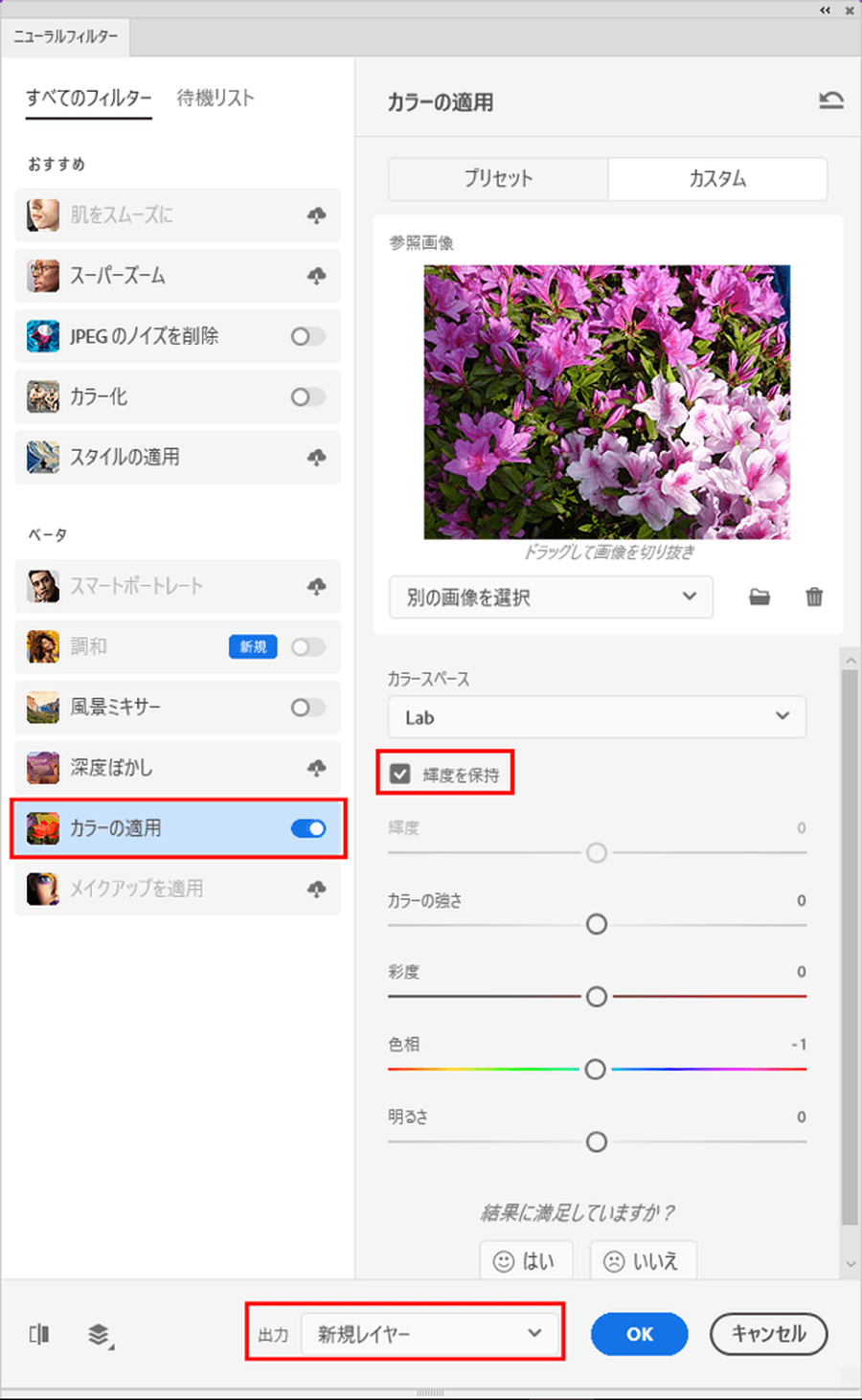Screen dimensions: 862x1400
Task: Download the スーパーズーム filter via cloud icon
Action: [x=316, y=276]
